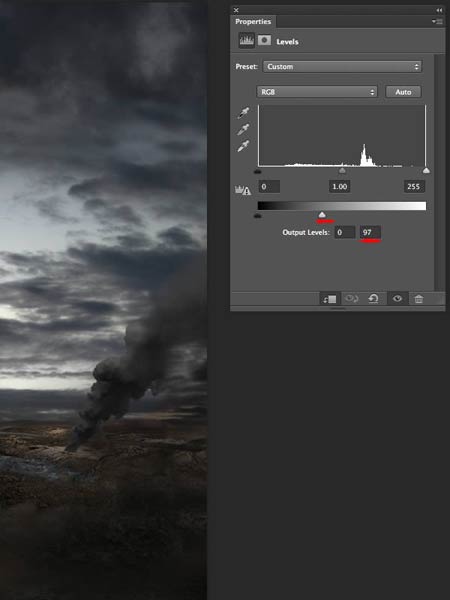Click the white output level slider handle
Image resolution: width=450 pixels, height=600 pixels.
point(322,215)
